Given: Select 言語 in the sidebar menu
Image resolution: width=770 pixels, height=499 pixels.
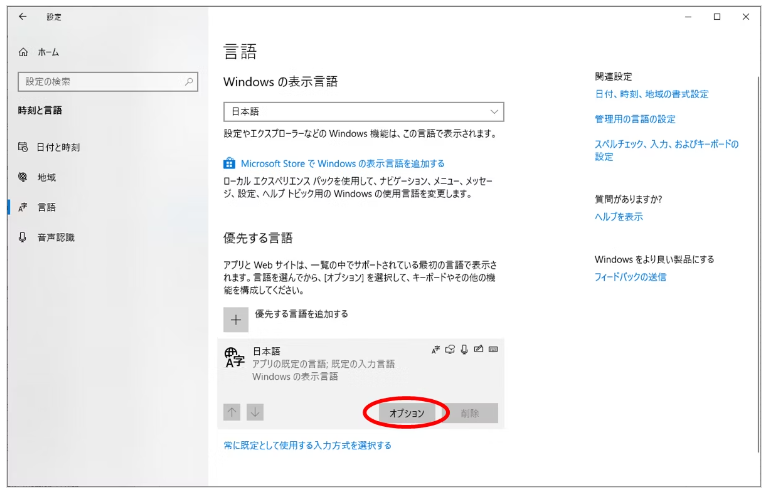Looking at the screenshot, I should click(x=46, y=207).
